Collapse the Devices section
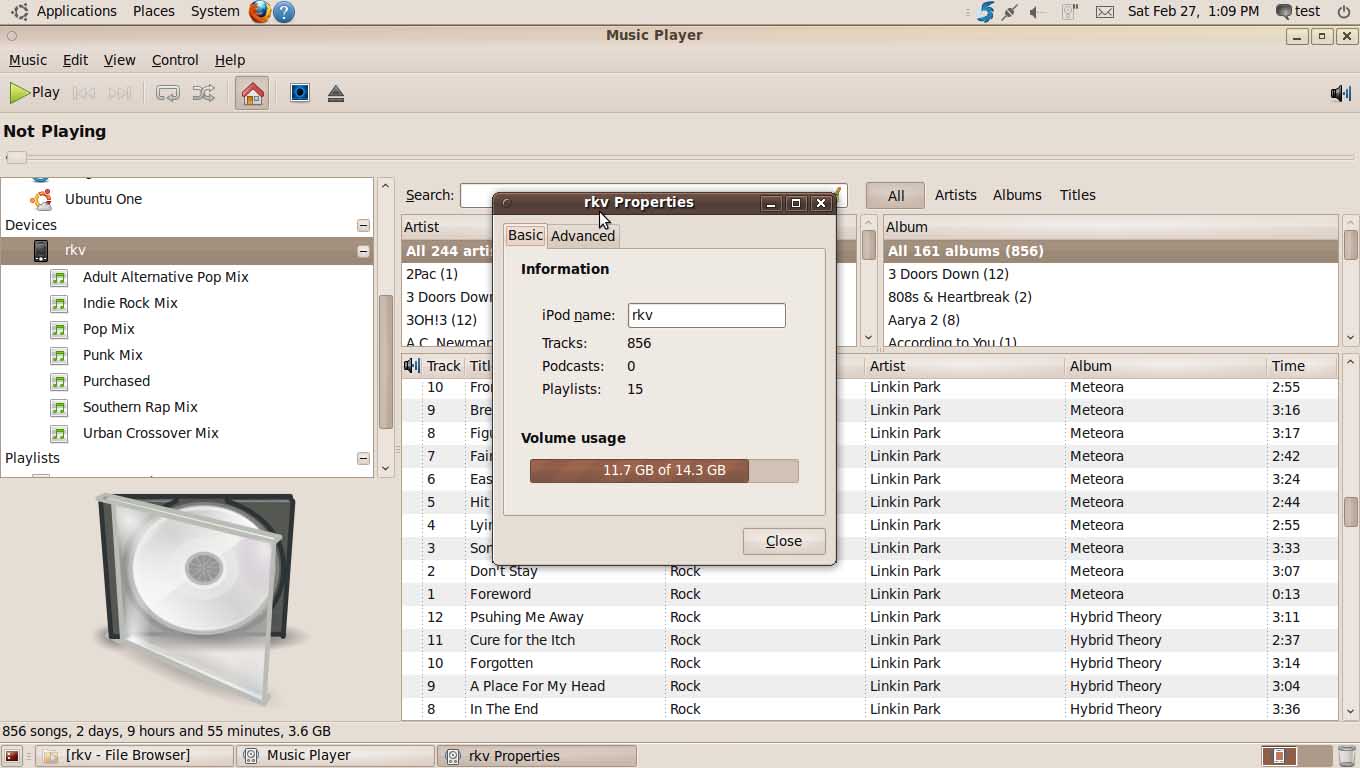The image size is (1360, 768). tap(363, 226)
